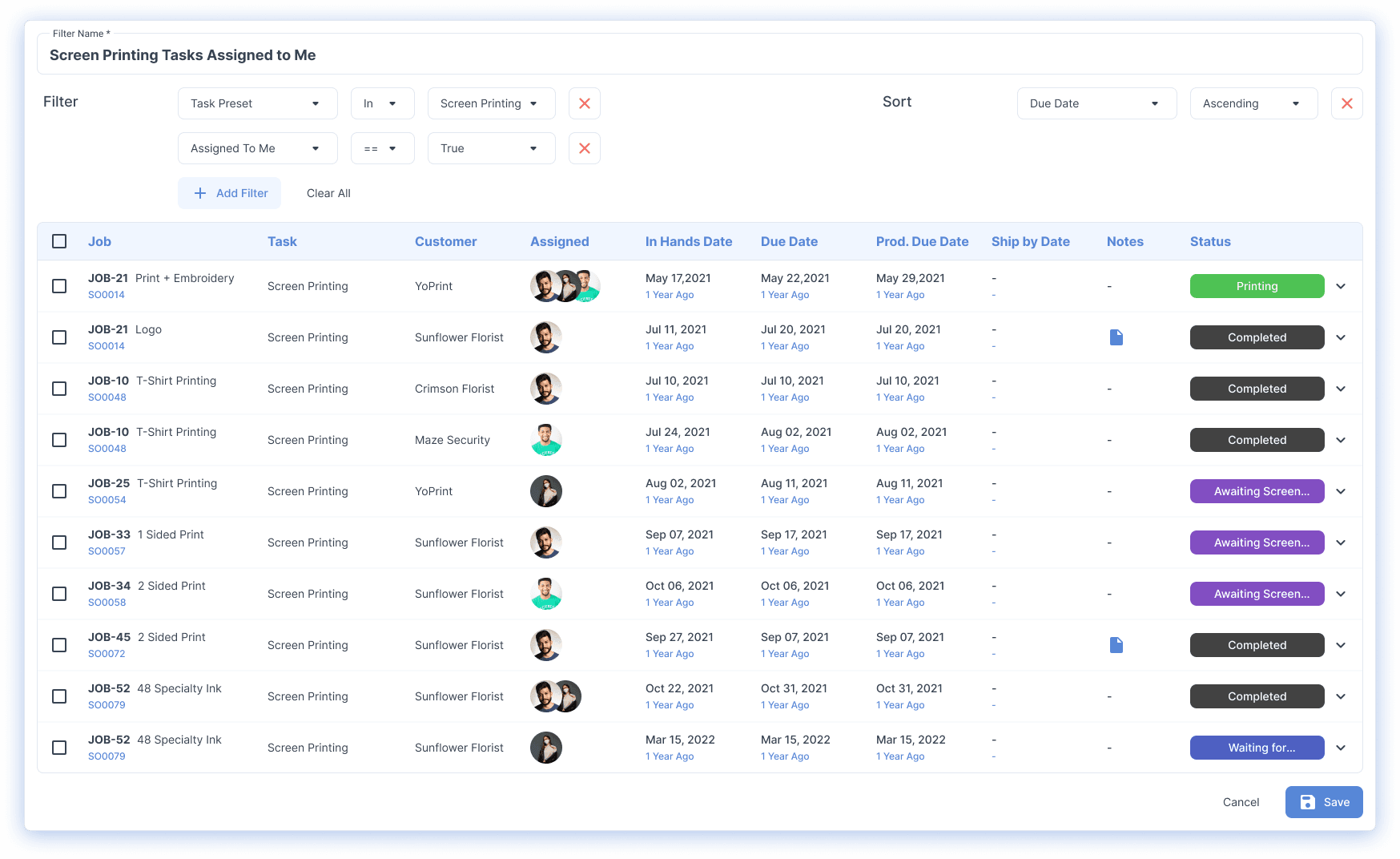Viewport: 1400px width, 859px height.
Task: Remove the Task Preset filter with red X
Action: click(x=585, y=103)
